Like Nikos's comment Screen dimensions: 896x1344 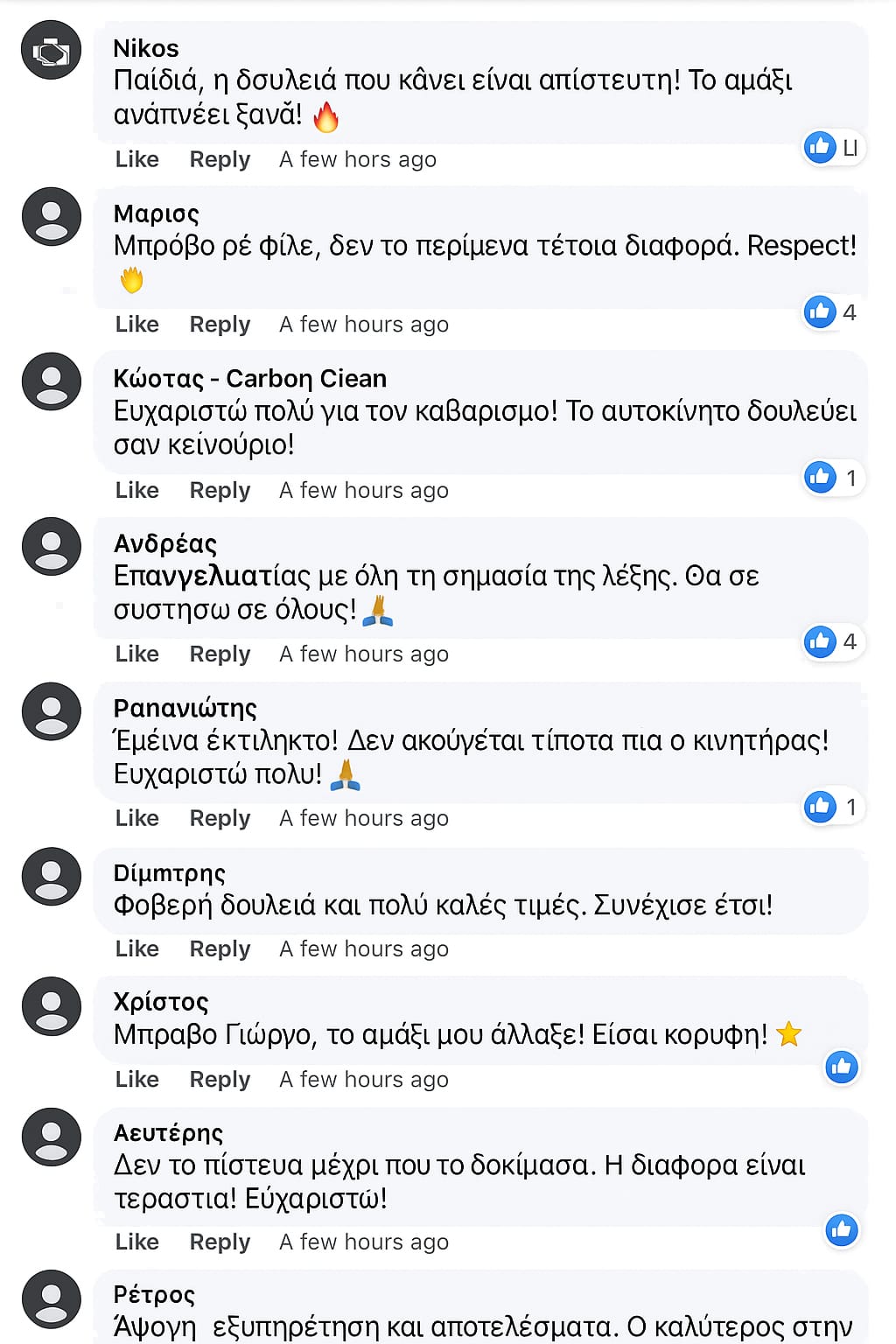point(137,159)
